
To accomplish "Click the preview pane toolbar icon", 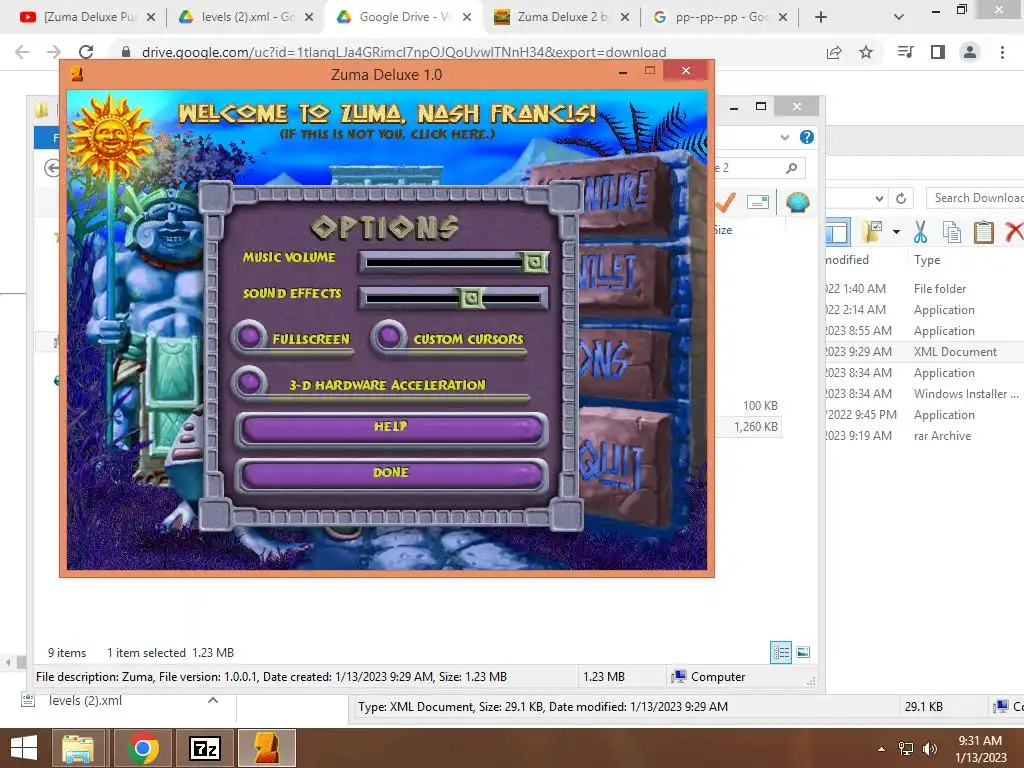I will (838, 232).
